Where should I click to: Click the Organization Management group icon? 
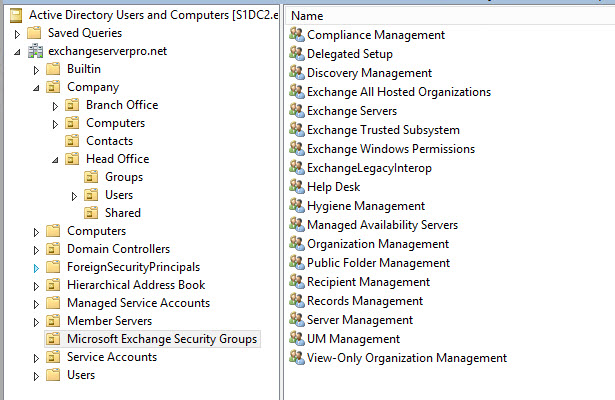(297, 244)
